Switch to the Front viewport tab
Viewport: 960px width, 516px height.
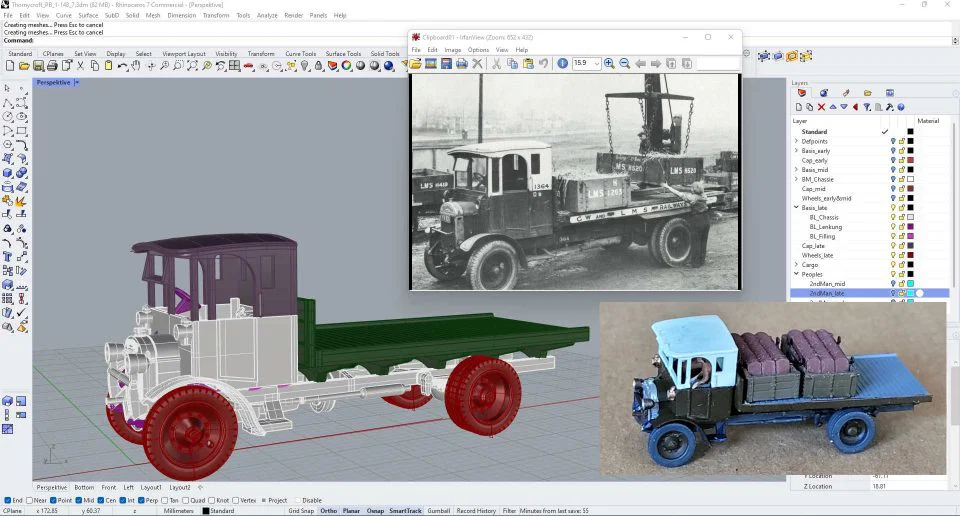(x=109, y=487)
